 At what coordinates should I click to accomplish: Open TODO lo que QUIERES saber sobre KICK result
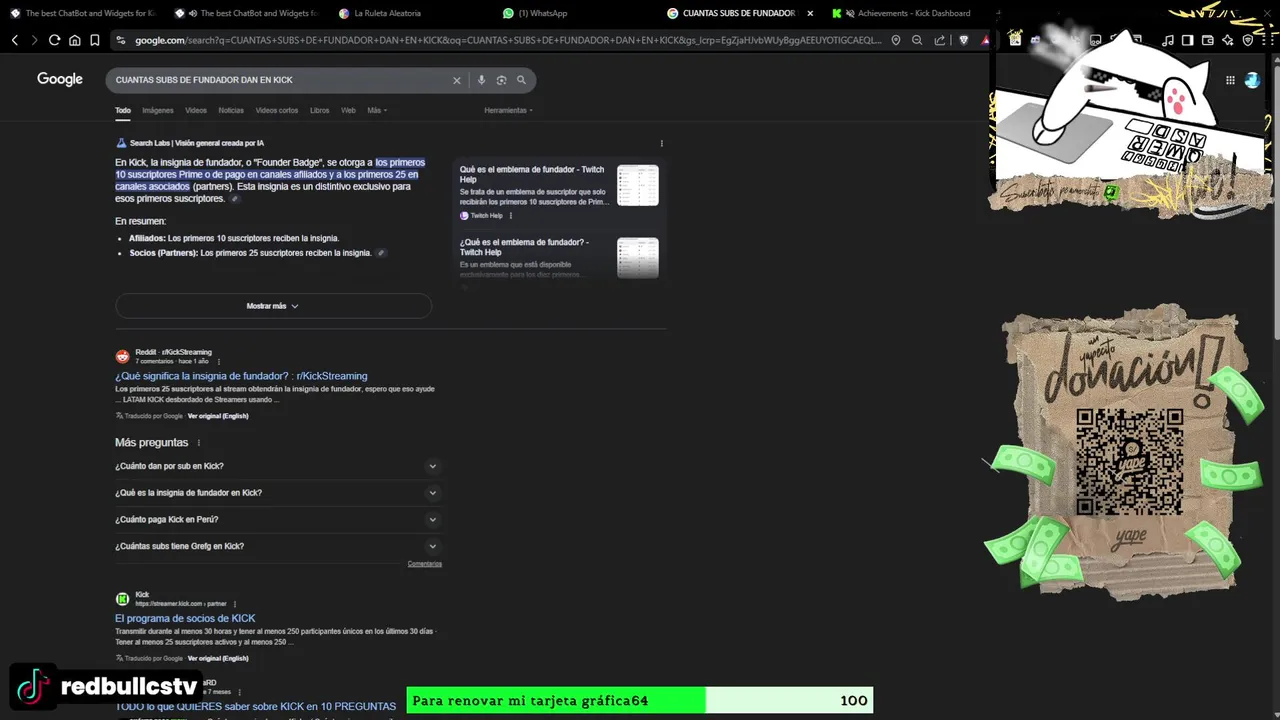255,706
